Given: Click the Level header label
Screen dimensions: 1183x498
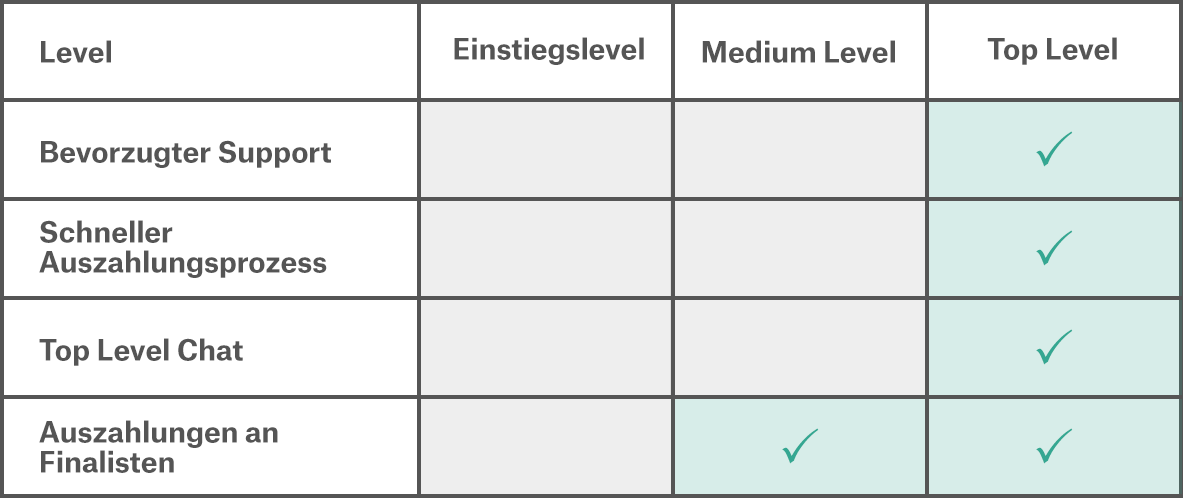Looking at the screenshot, I should [x=76, y=52].
